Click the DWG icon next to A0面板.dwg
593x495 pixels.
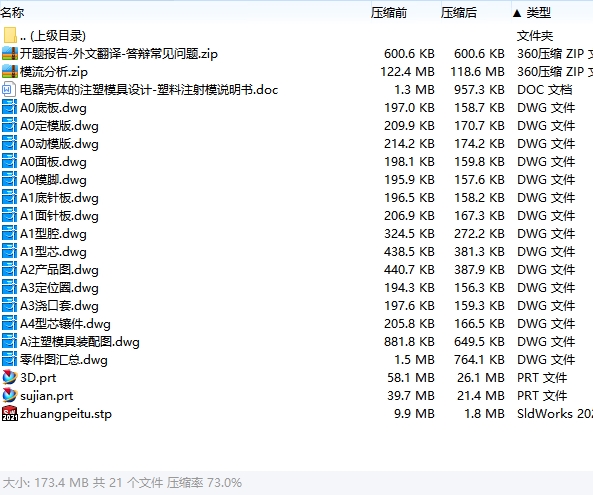pos(9,161)
